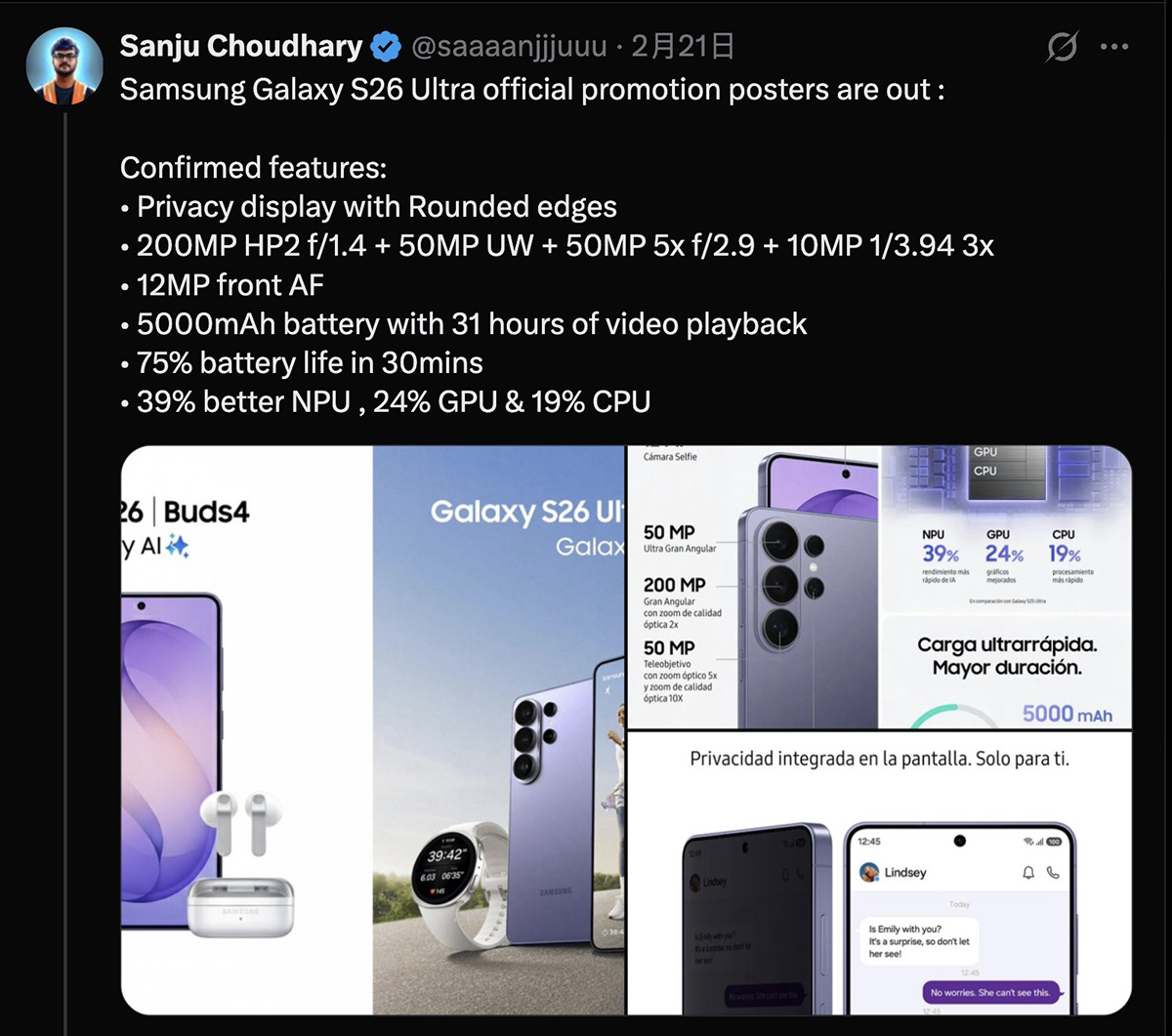Image resolution: width=1172 pixels, height=1036 pixels.
Task: Click the phone call icon beside Lindsey
Action: 1053,872
